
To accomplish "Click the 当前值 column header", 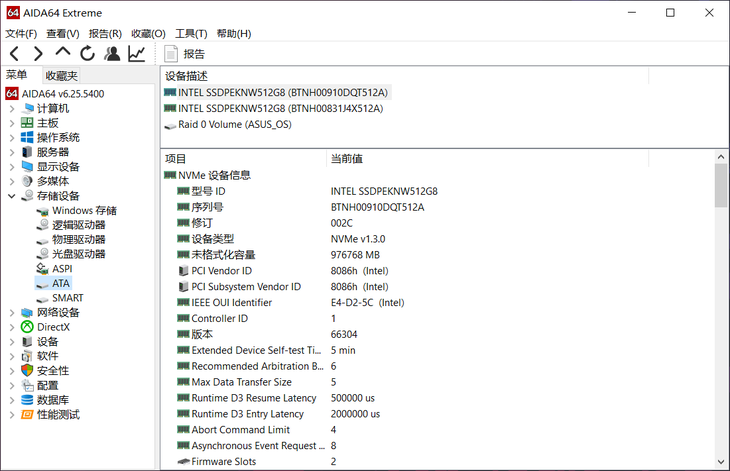I will tap(346, 159).
